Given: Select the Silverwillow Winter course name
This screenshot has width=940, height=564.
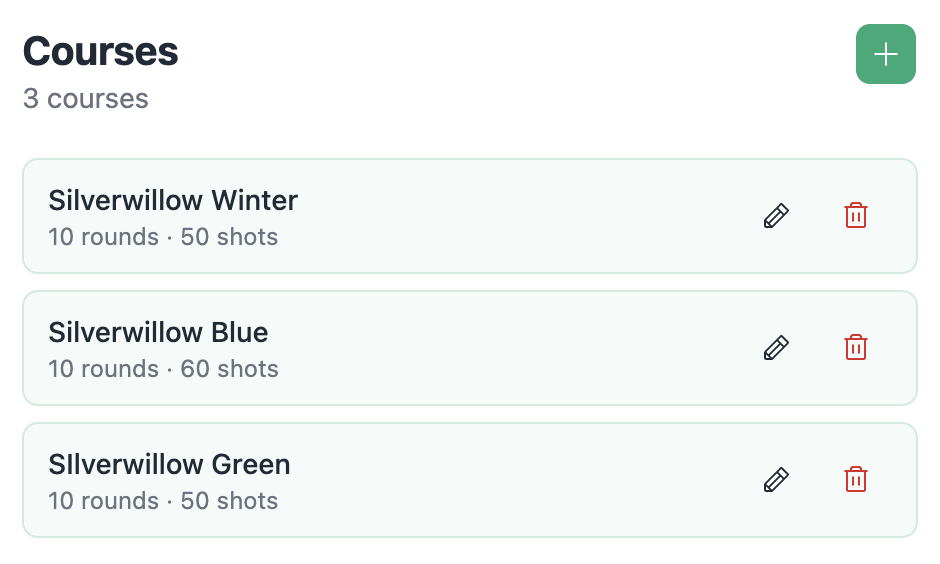Looking at the screenshot, I should (x=173, y=200).
